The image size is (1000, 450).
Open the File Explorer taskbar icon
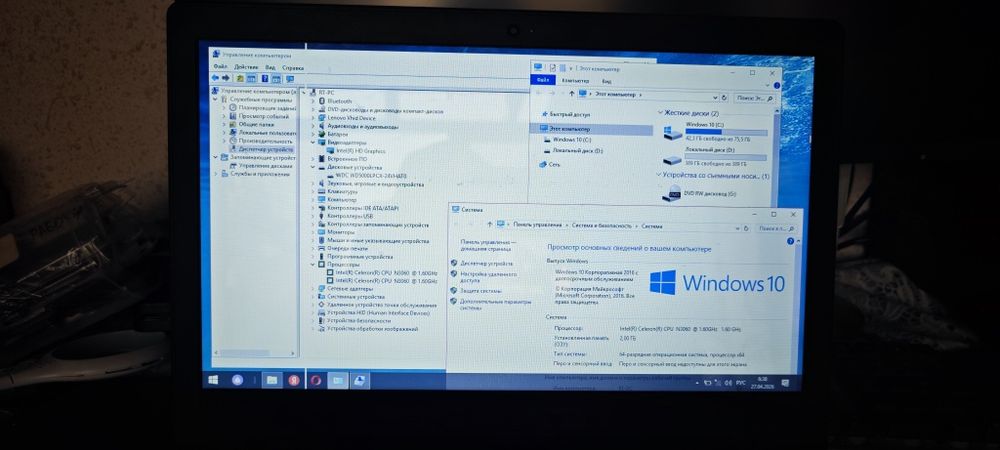tap(272, 380)
